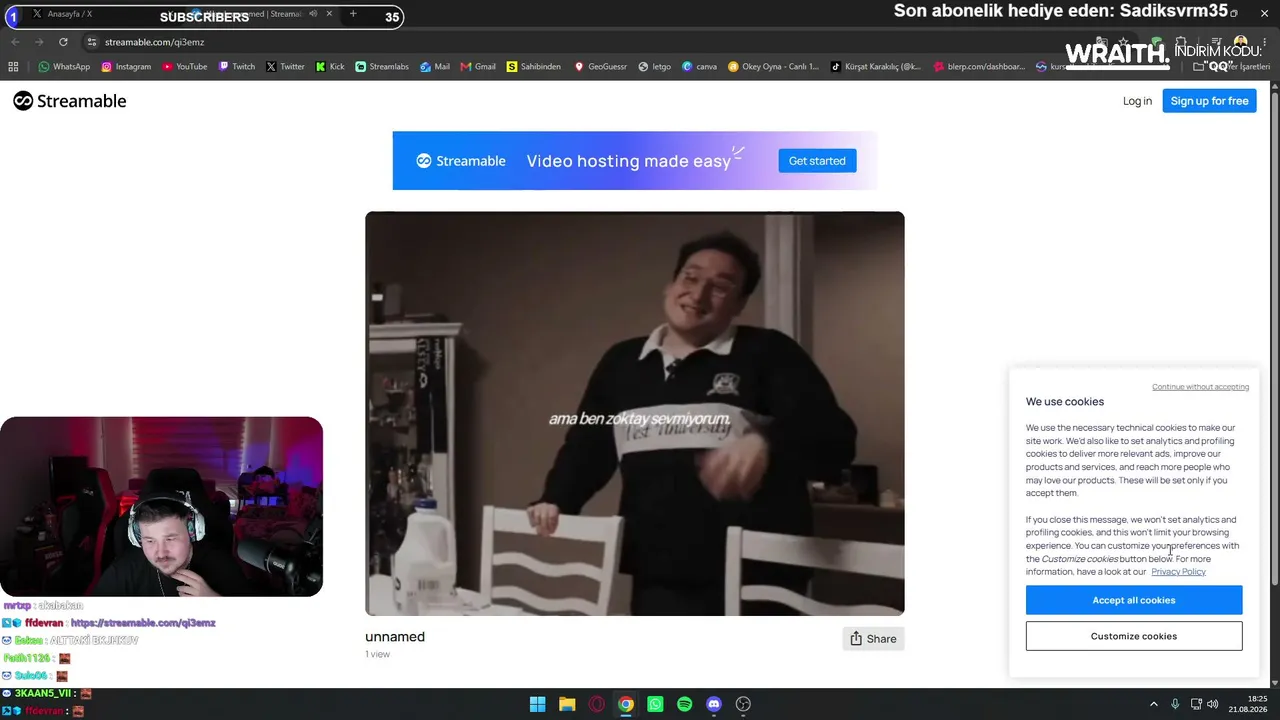Click Sign up for free

click(x=1209, y=101)
